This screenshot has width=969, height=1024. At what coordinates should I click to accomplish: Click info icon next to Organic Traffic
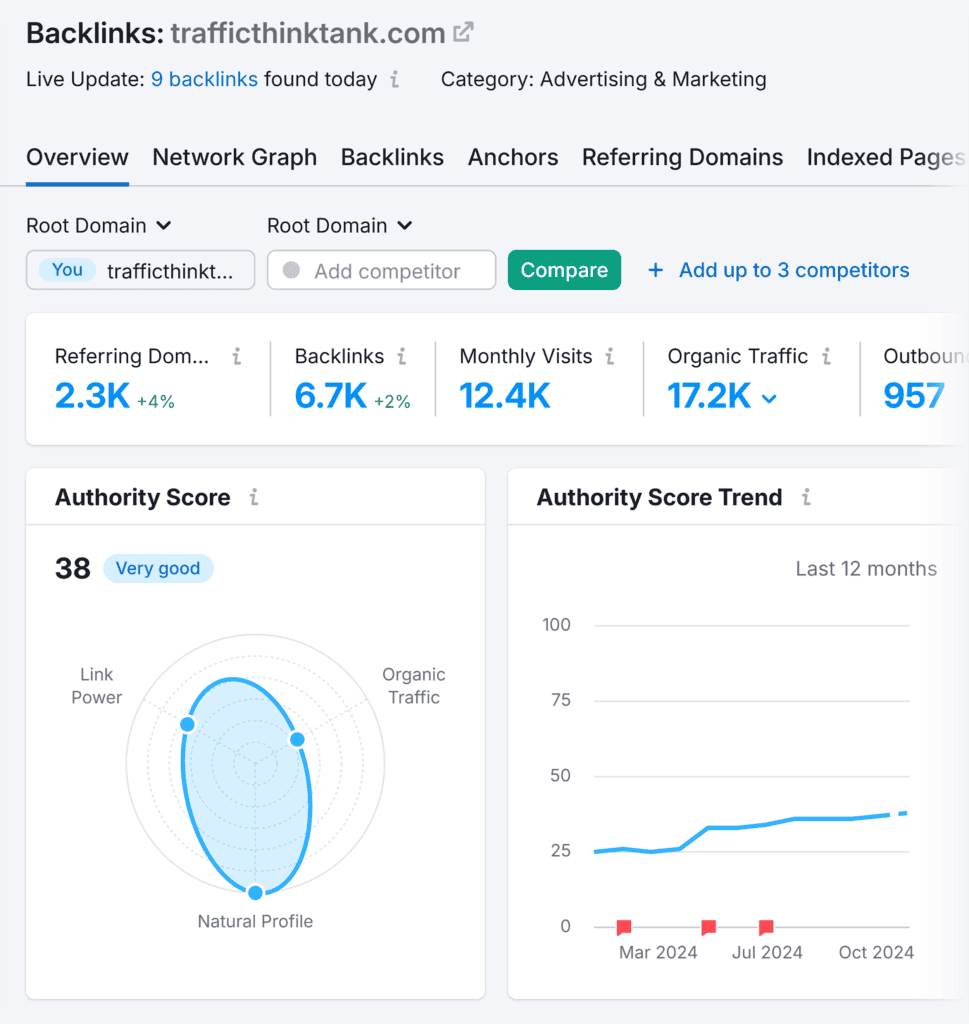click(x=827, y=356)
